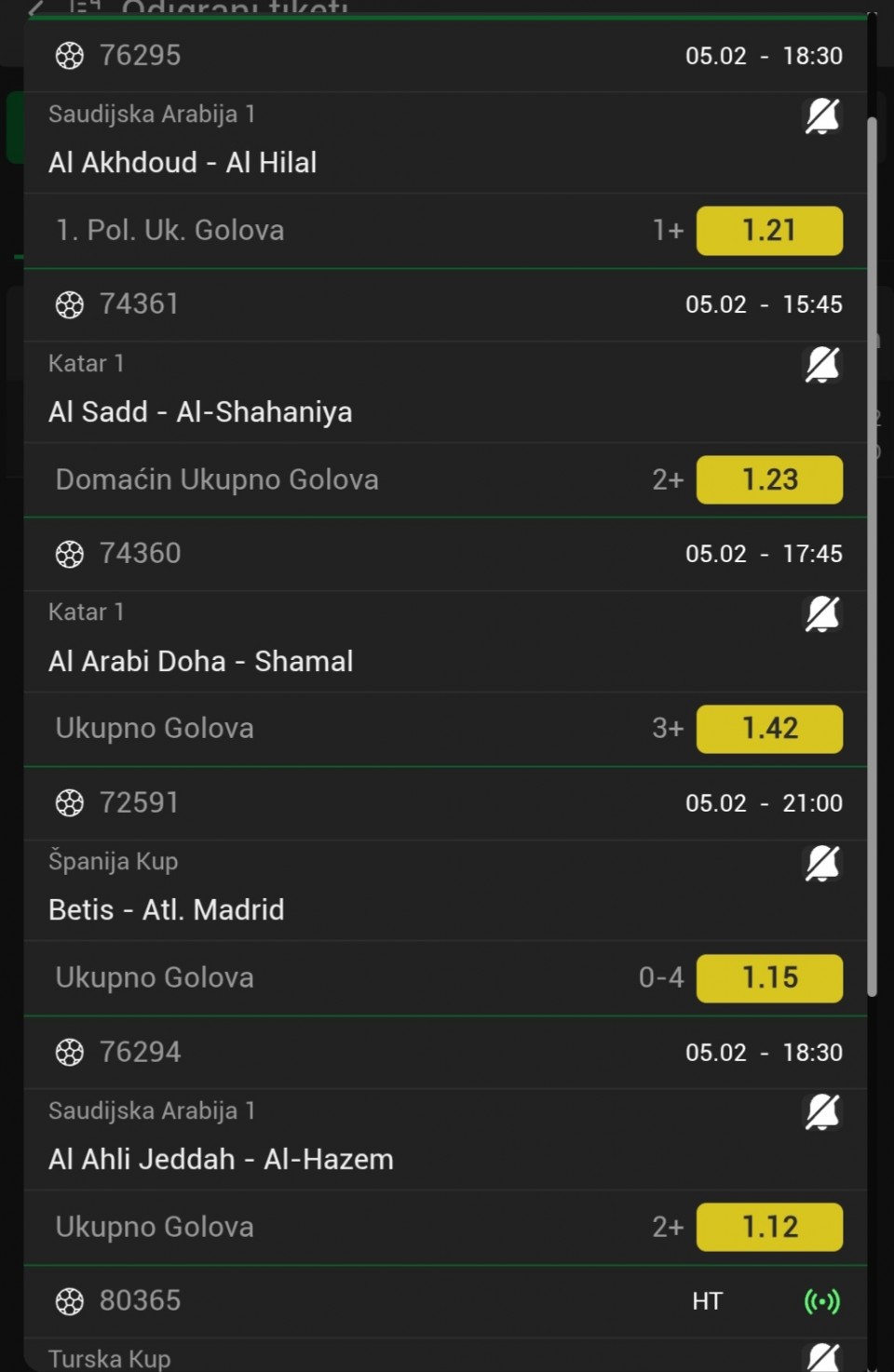
Task: Click the vertical scrollbar of the ticket list
Action: (872, 558)
